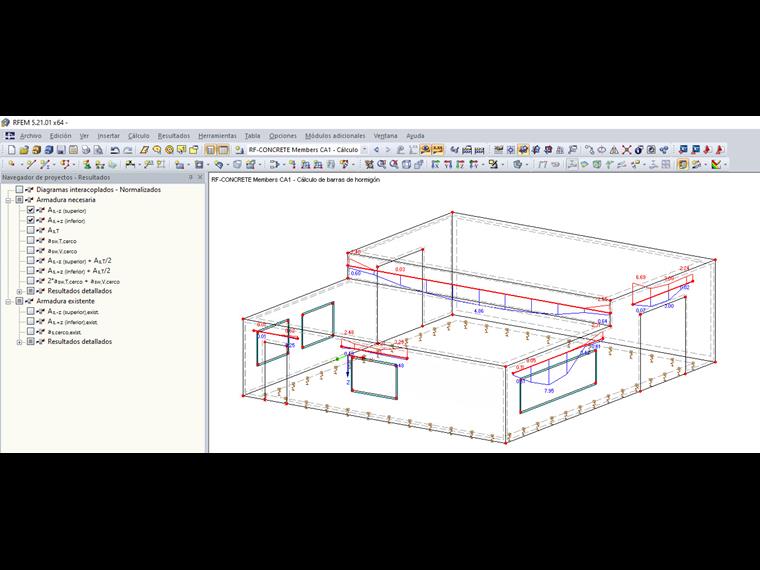Open the Ayuda menu
This screenshot has width=760, height=570.
[x=415, y=136]
